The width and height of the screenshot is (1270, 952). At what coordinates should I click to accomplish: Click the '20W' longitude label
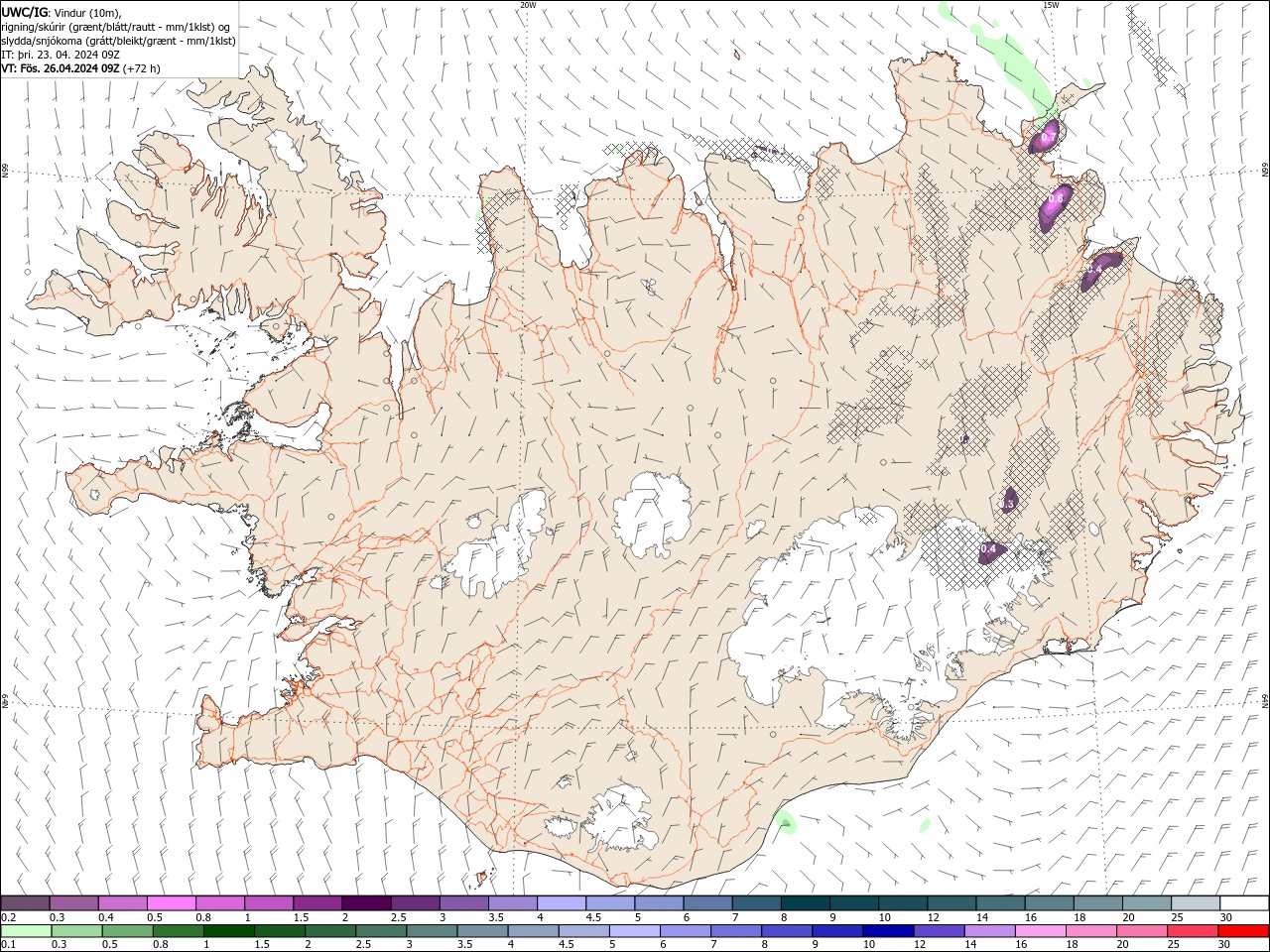[x=528, y=5]
